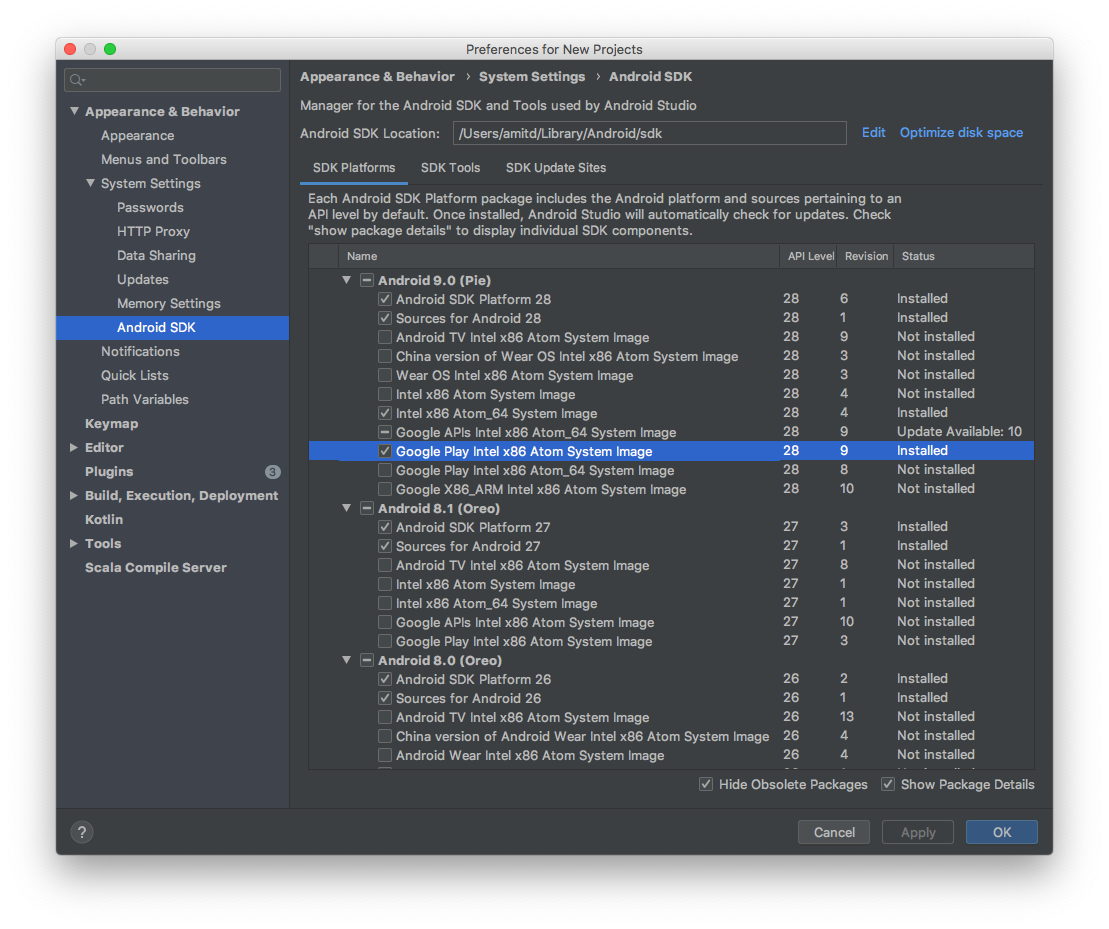
Task: Toggle Google APIs Intel x86 Atom_64 System Image checkbox
Action: pyautogui.click(x=385, y=432)
